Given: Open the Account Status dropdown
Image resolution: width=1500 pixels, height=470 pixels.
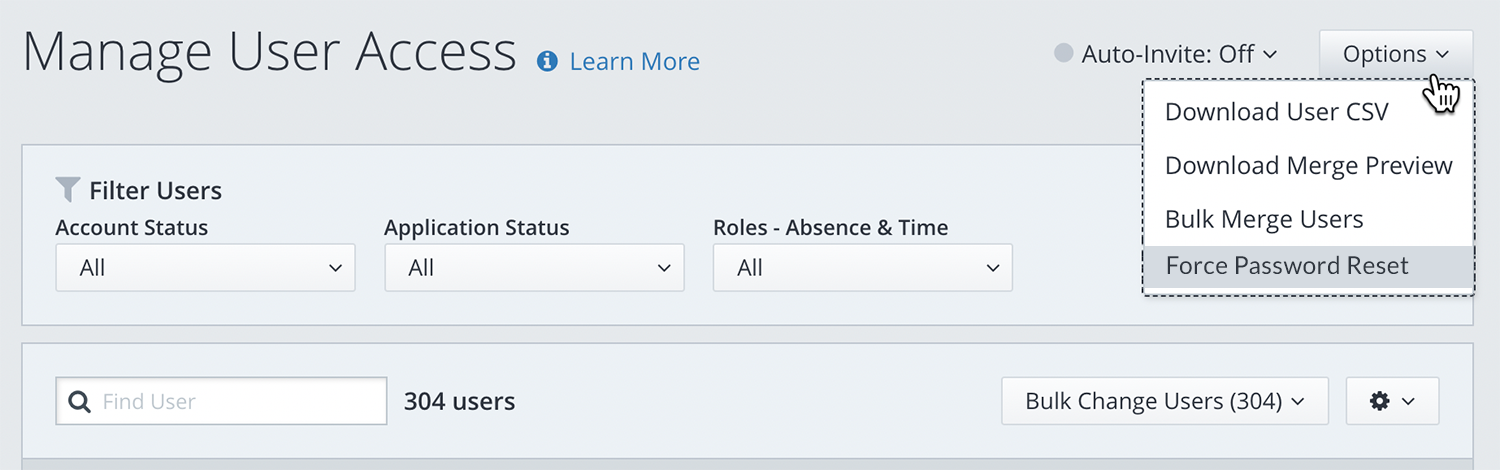Looking at the screenshot, I should (x=205, y=268).
